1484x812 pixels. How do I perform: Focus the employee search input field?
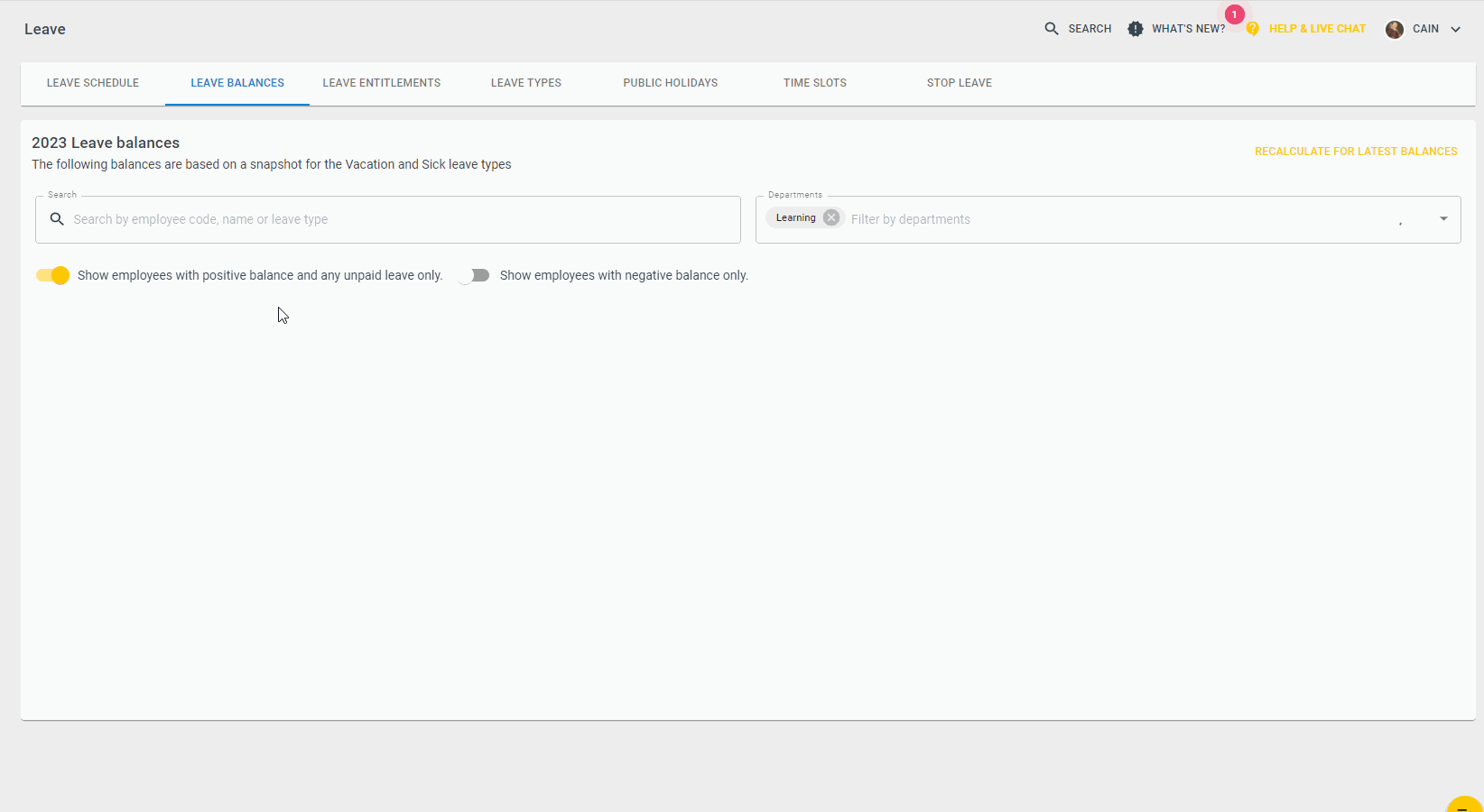pos(388,219)
